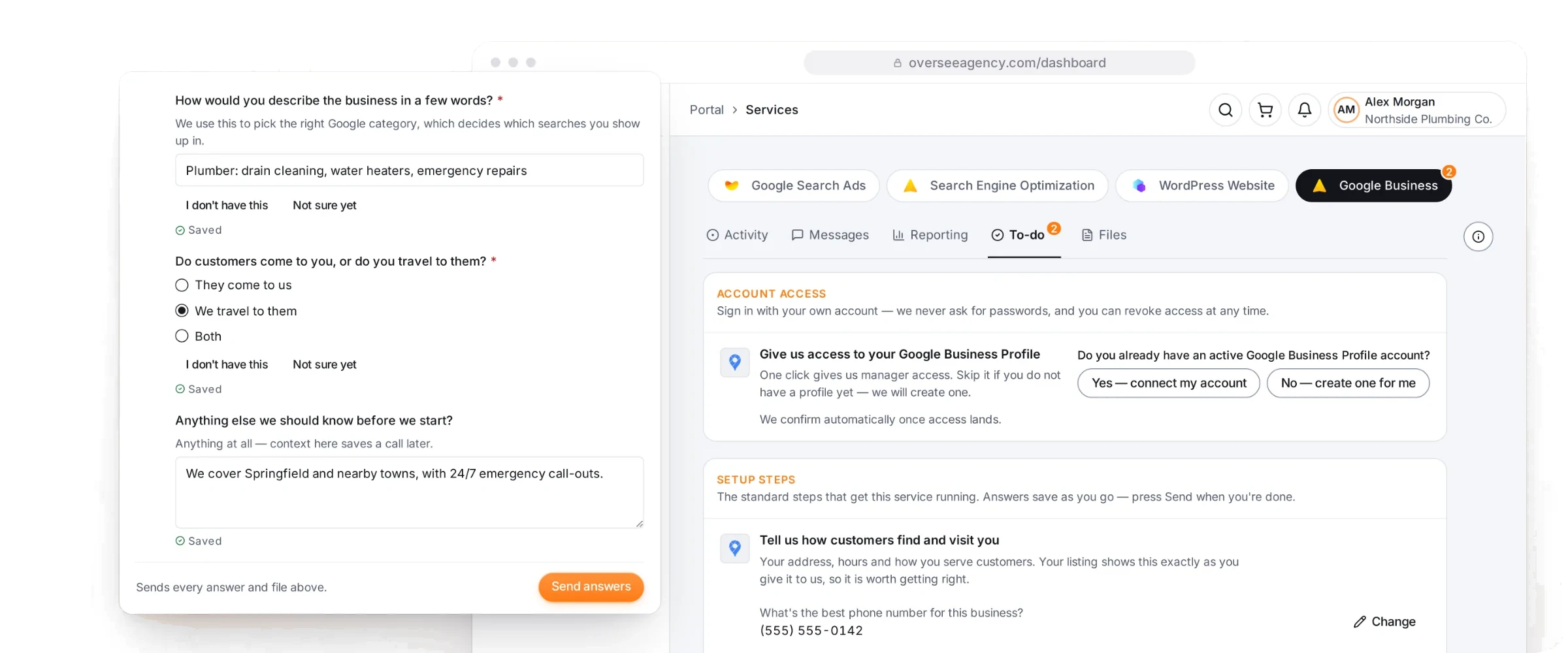1568x653 pixels.
Task: Focus the Anything else textarea
Action: click(410, 492)
